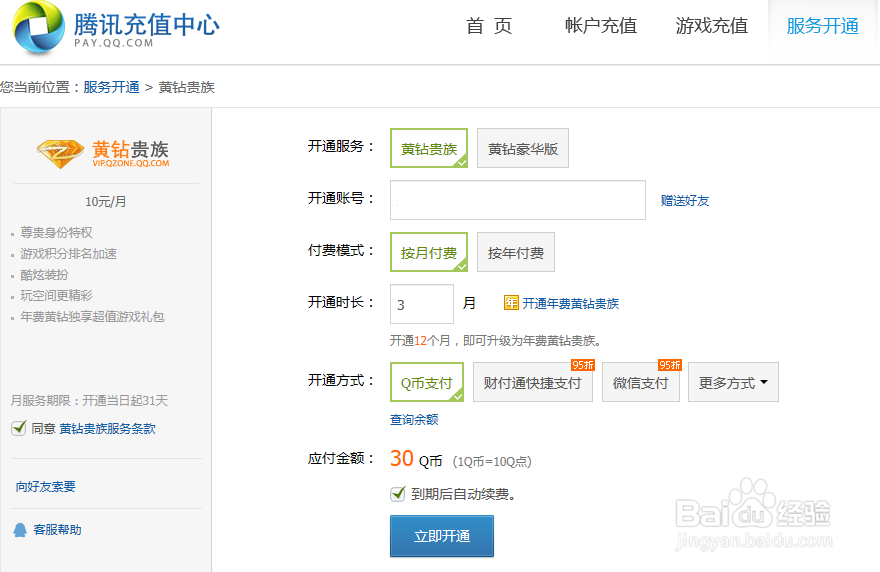Choose 按月付费 payment mode
880x572 pixels.
(429, 252)
